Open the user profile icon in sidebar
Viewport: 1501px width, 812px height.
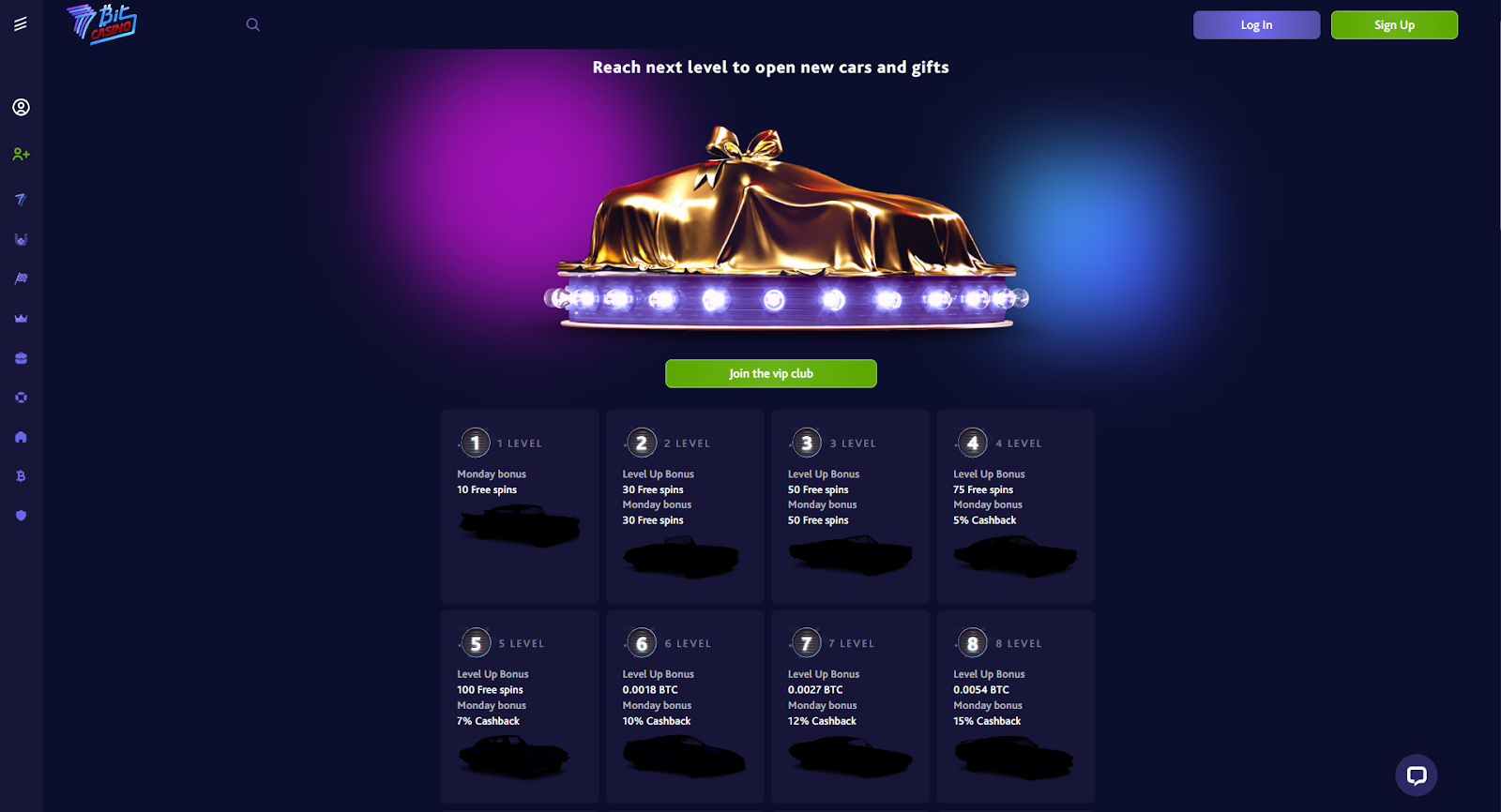[21, 107]
